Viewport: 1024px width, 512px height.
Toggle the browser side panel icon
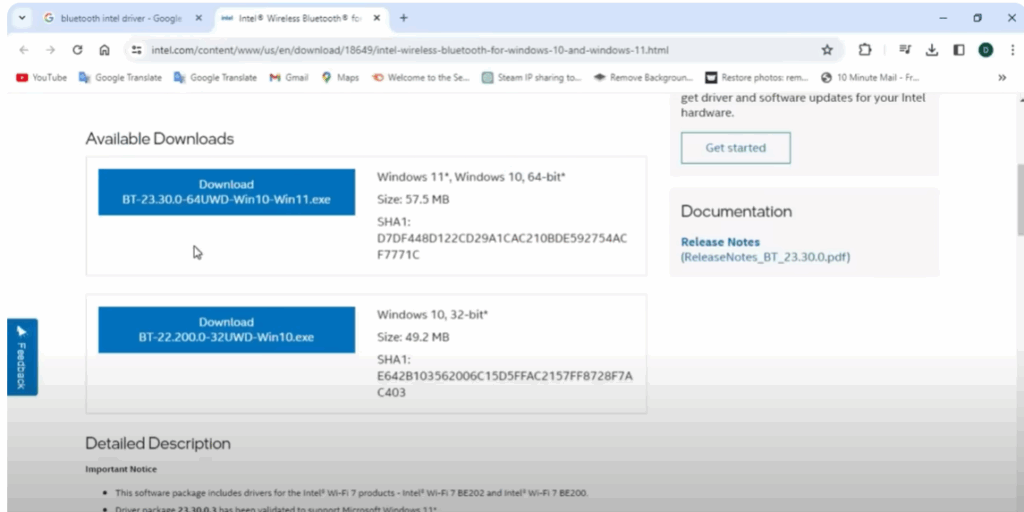[x=958, y=50]
